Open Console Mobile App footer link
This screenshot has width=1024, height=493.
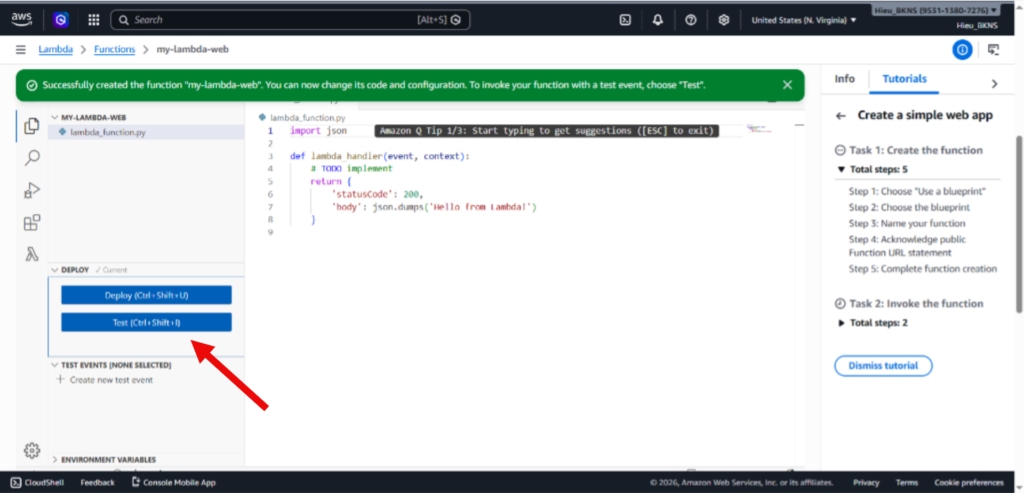173,483
